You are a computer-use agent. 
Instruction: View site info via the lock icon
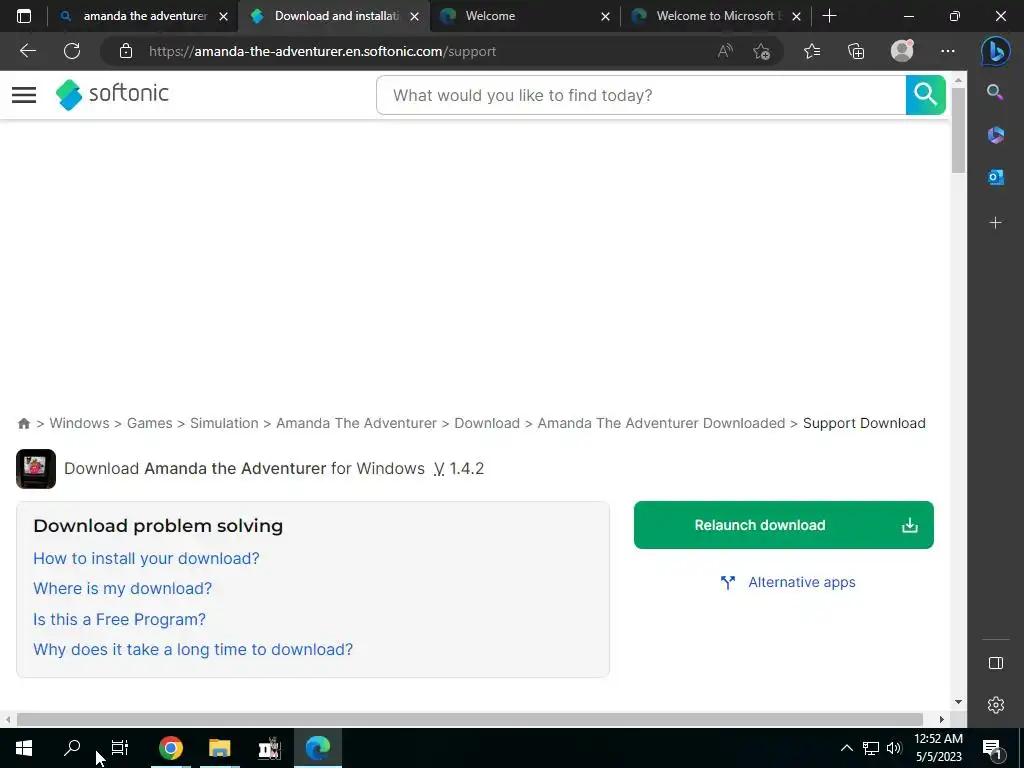click(126, 51)
